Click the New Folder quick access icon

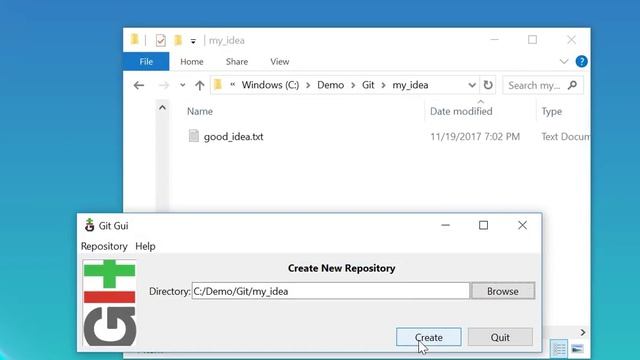click(178, 40)
